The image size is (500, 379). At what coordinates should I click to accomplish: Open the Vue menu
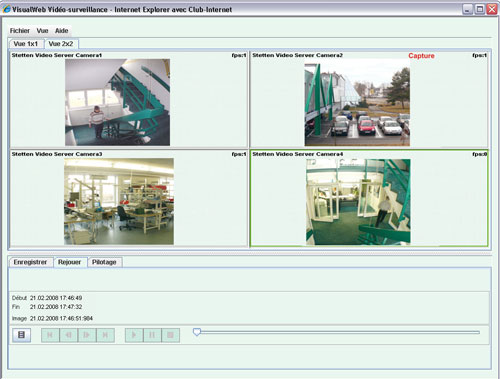point(42,31)
